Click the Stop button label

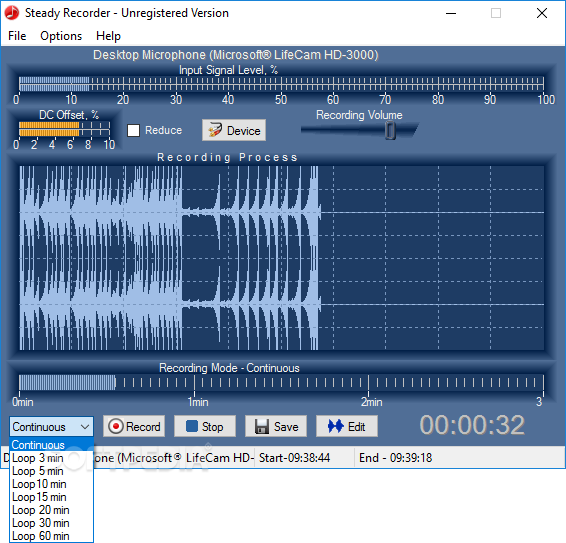[212, 427]
